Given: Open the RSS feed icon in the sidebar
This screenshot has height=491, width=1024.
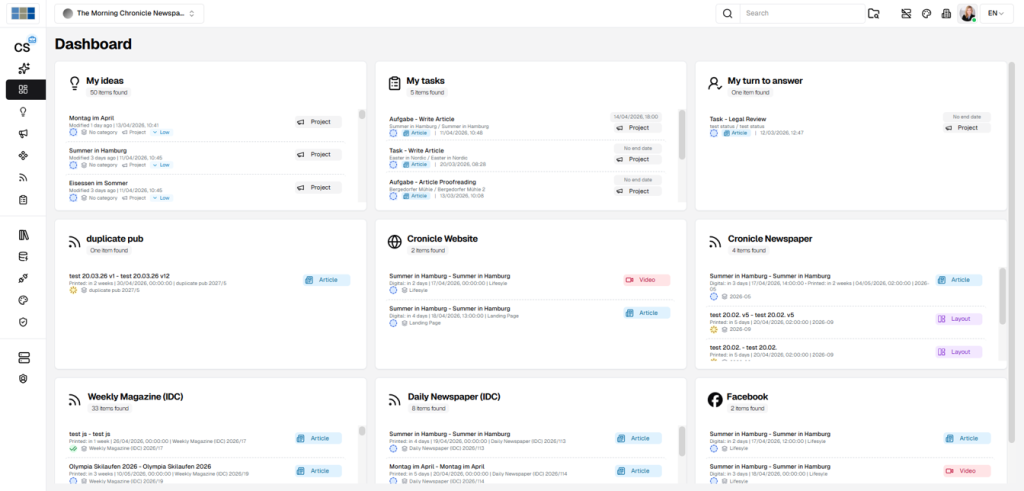Looking at the screenshot, I should [x=23, y=178].
